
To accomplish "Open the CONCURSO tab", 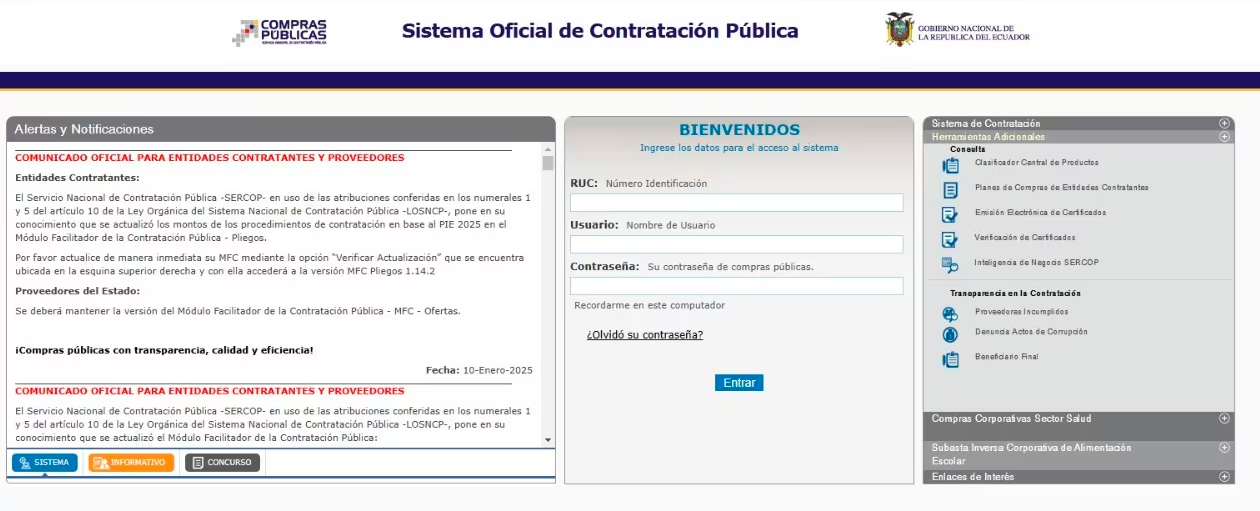I will tap(222, 463).
